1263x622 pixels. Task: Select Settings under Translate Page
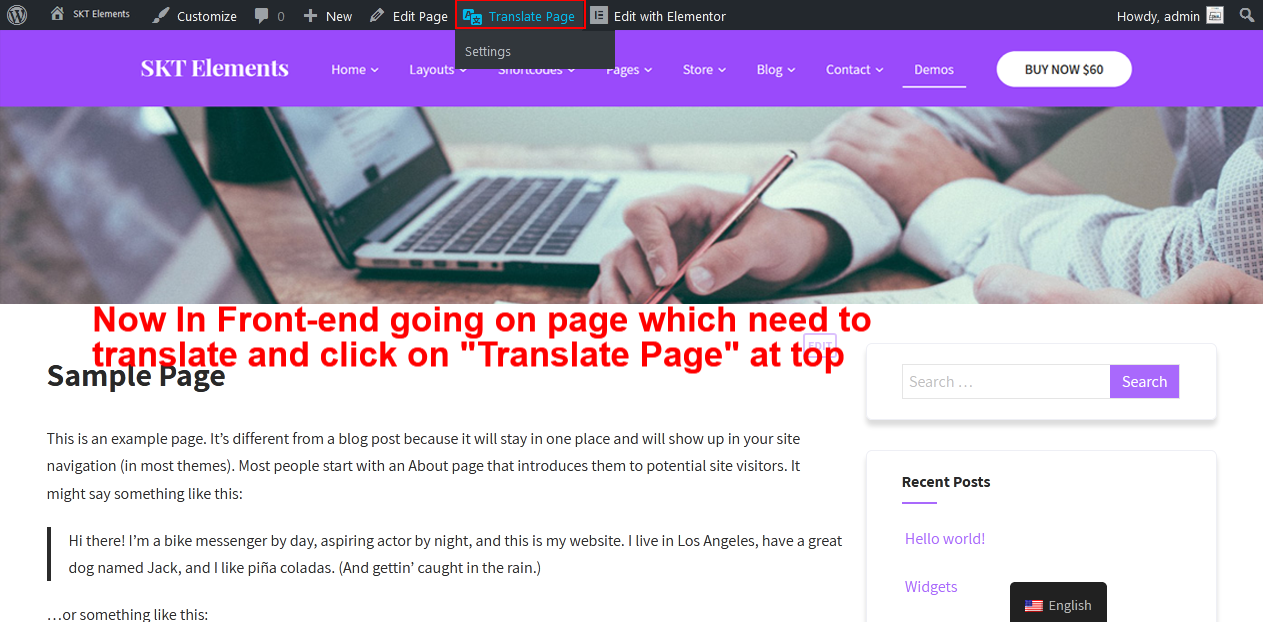click(488, 51)
